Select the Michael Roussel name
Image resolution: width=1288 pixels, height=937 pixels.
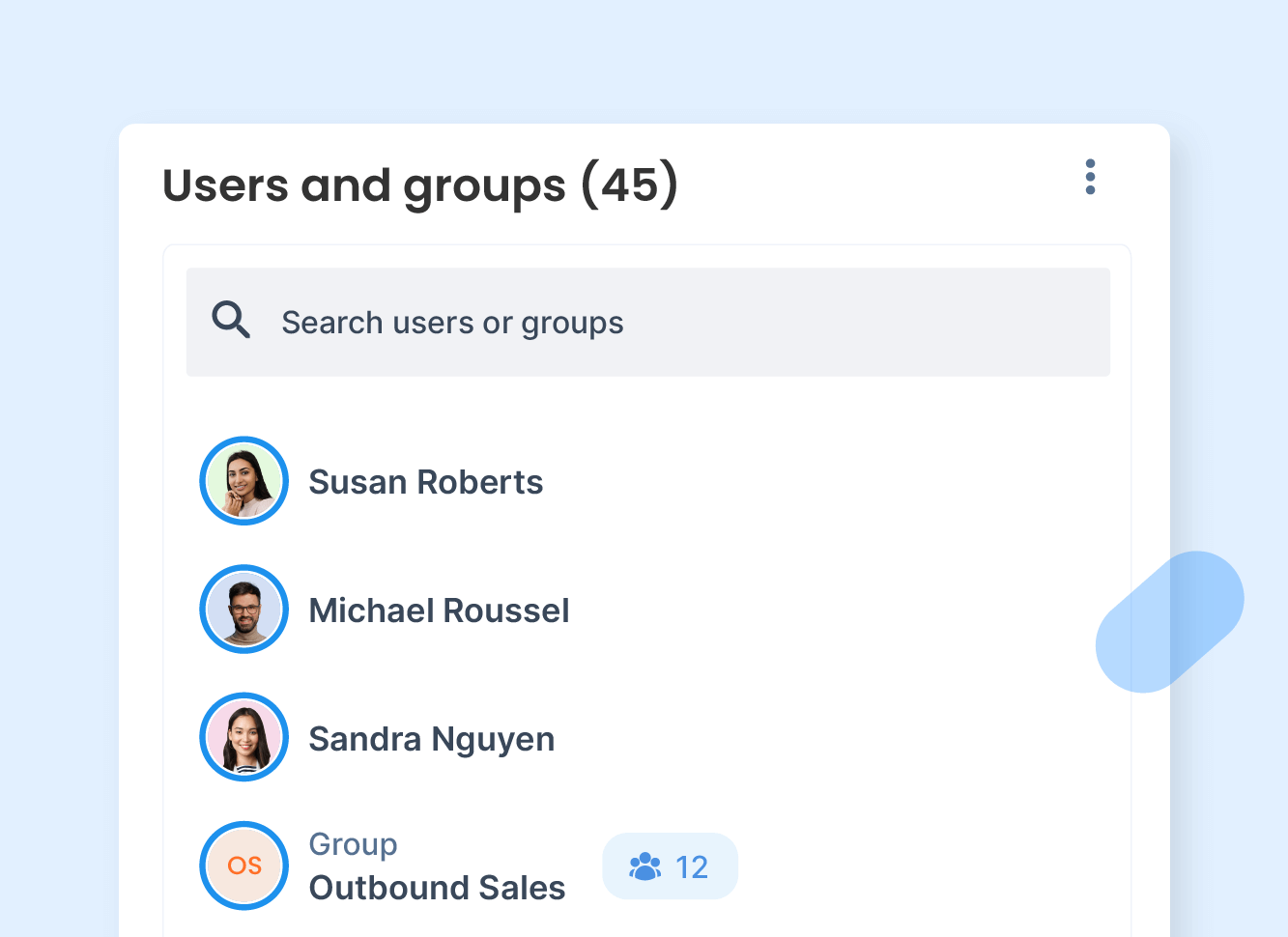pyautogui.click(x=439, y=610)
